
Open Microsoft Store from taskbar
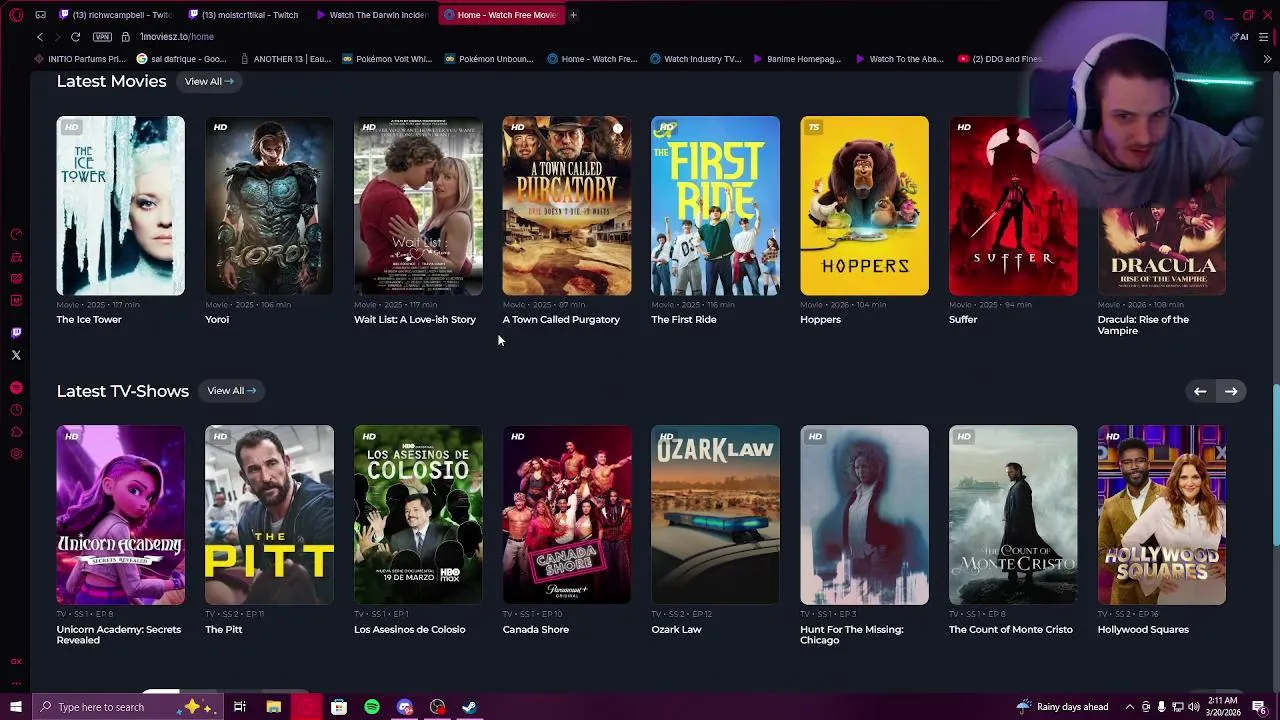point(339,707)
